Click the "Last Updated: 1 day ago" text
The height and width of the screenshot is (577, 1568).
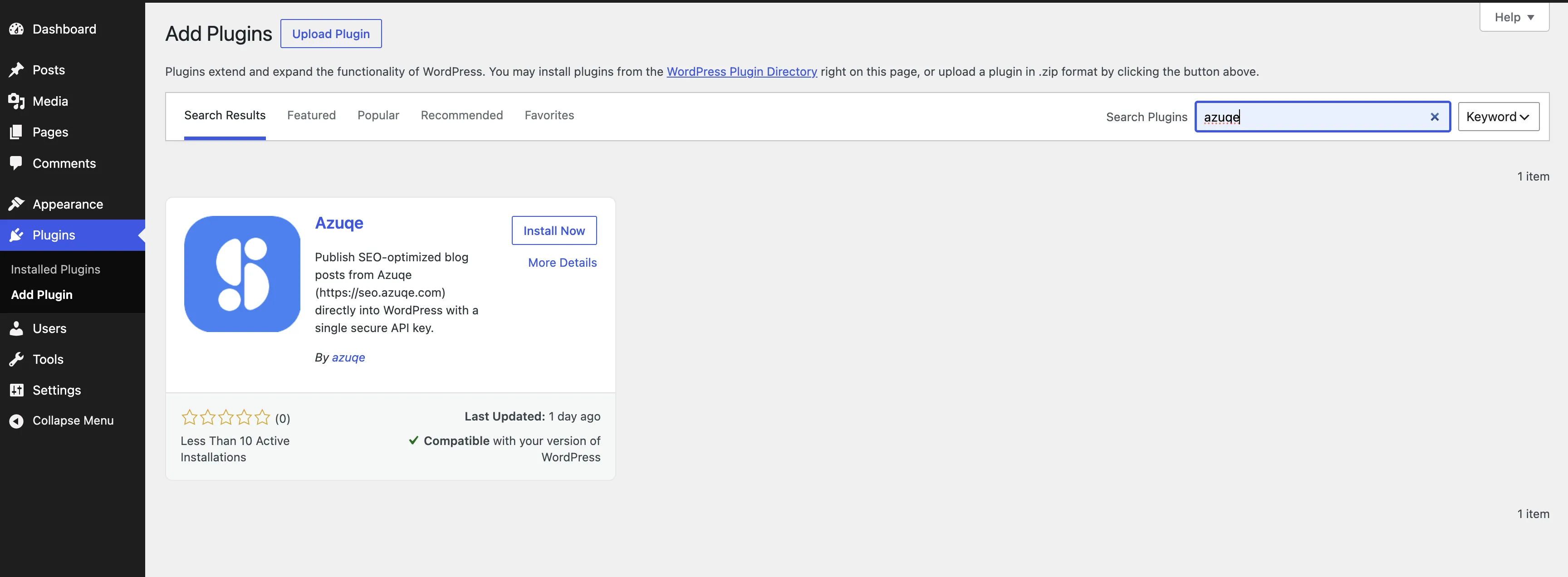(x=533, y=416)
